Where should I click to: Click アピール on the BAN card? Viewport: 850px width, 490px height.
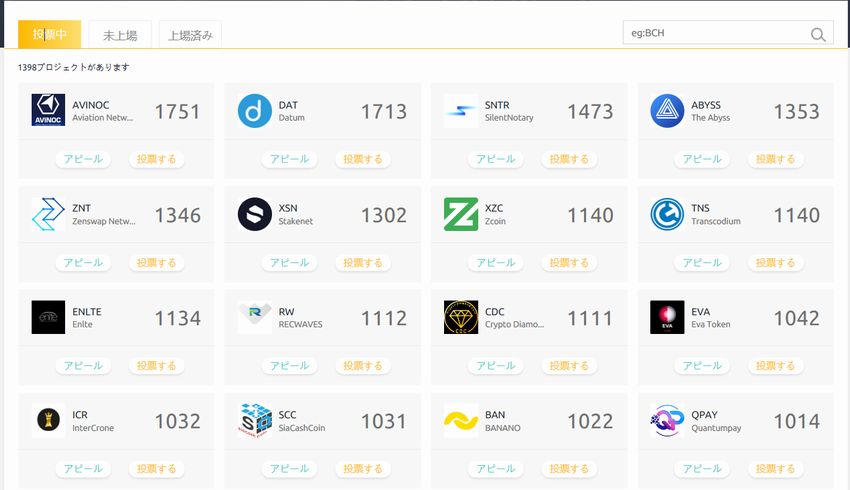[x=495, y=468]
